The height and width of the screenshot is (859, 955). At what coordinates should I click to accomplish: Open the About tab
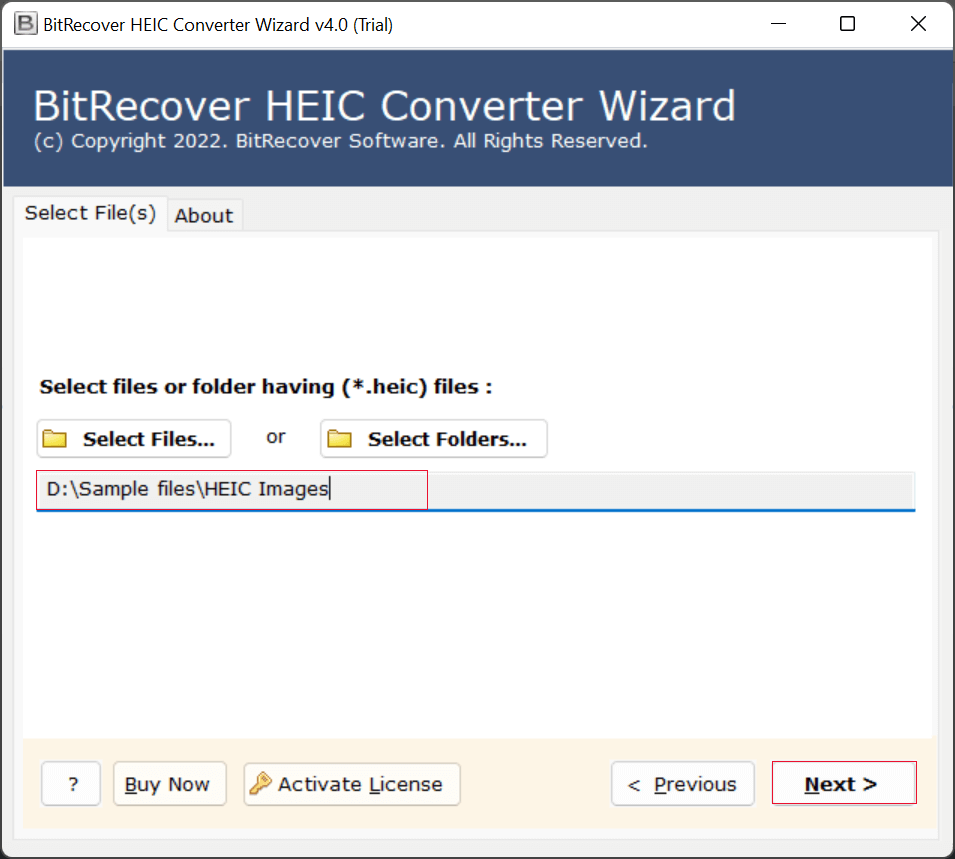pyautogui.click(x=204, y=216)
